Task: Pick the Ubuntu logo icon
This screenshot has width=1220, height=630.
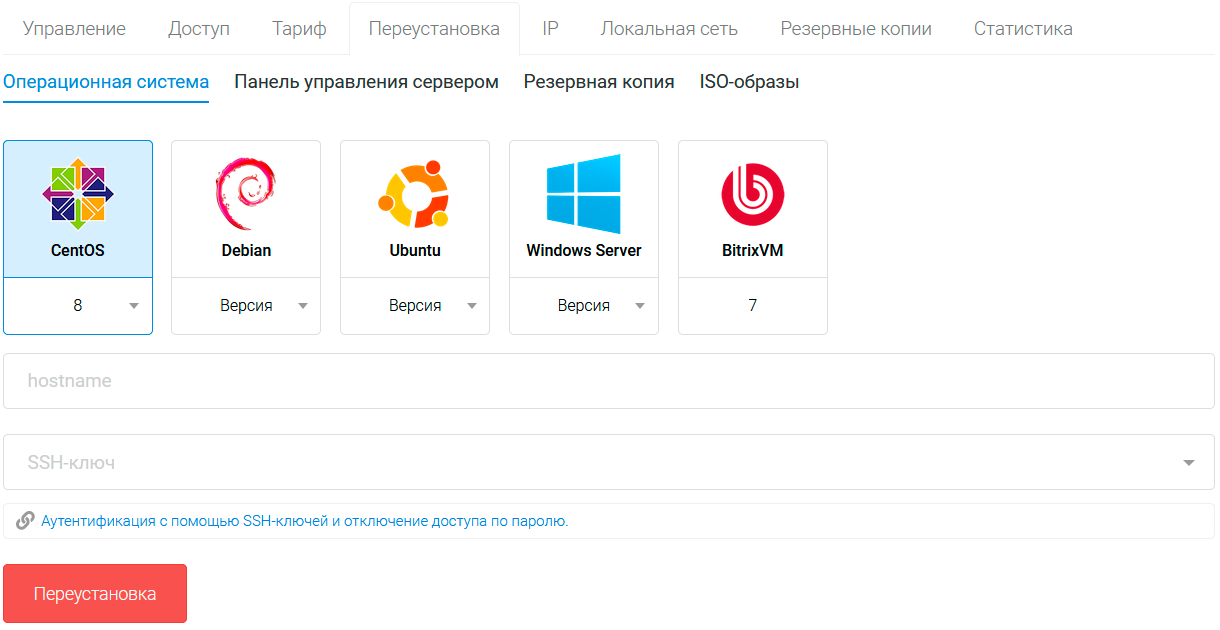Action: pos(415,194)
